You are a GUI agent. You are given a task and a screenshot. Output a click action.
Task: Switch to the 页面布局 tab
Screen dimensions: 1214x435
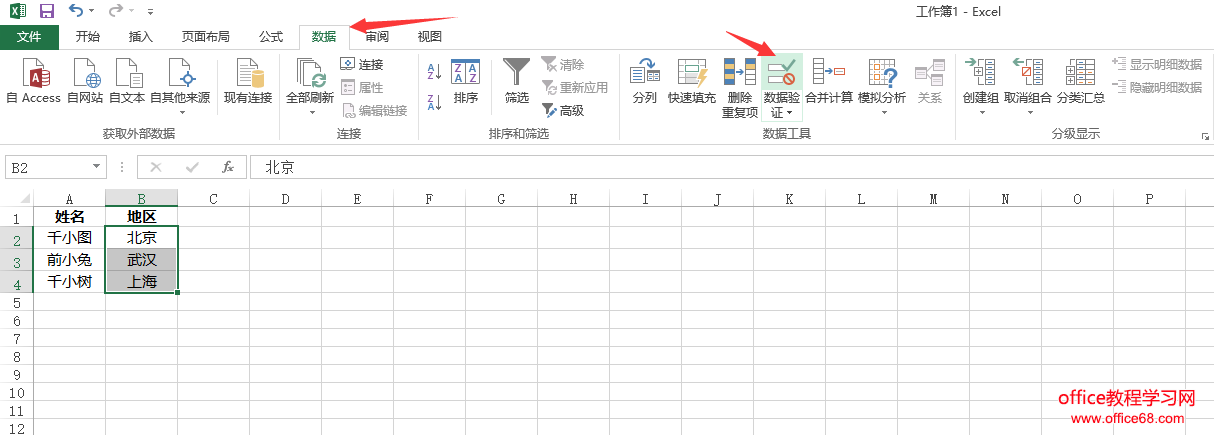tap(205, 37)
